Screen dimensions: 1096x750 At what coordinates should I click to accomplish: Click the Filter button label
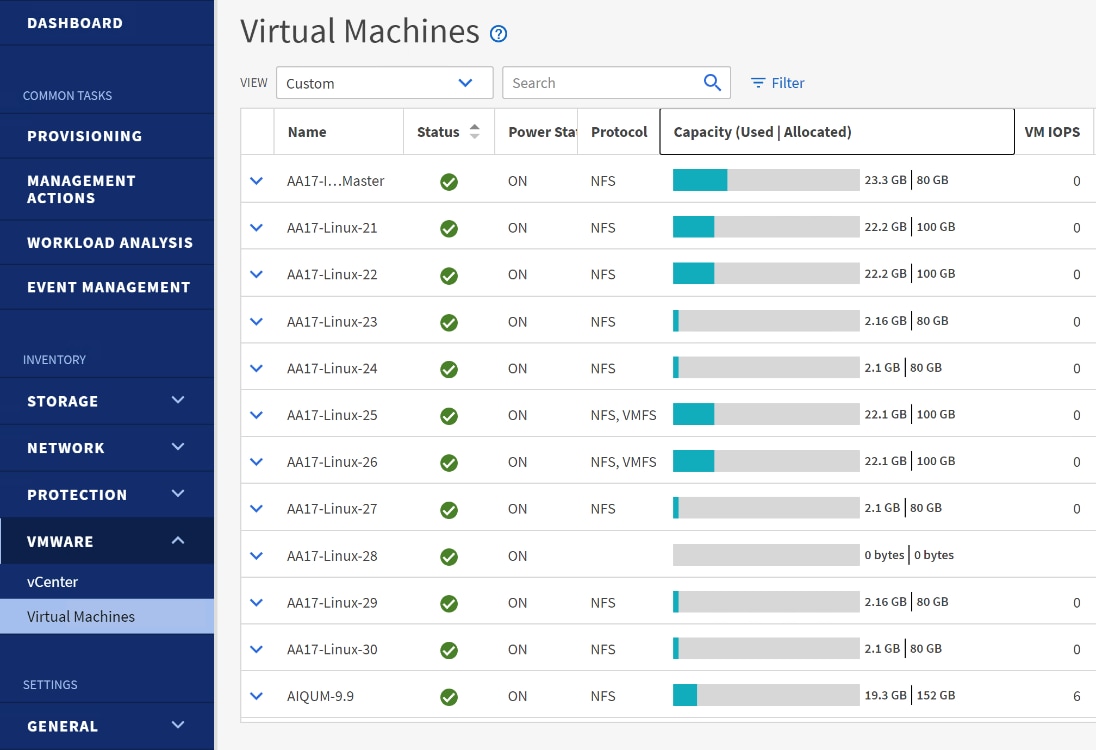(788, 83)
